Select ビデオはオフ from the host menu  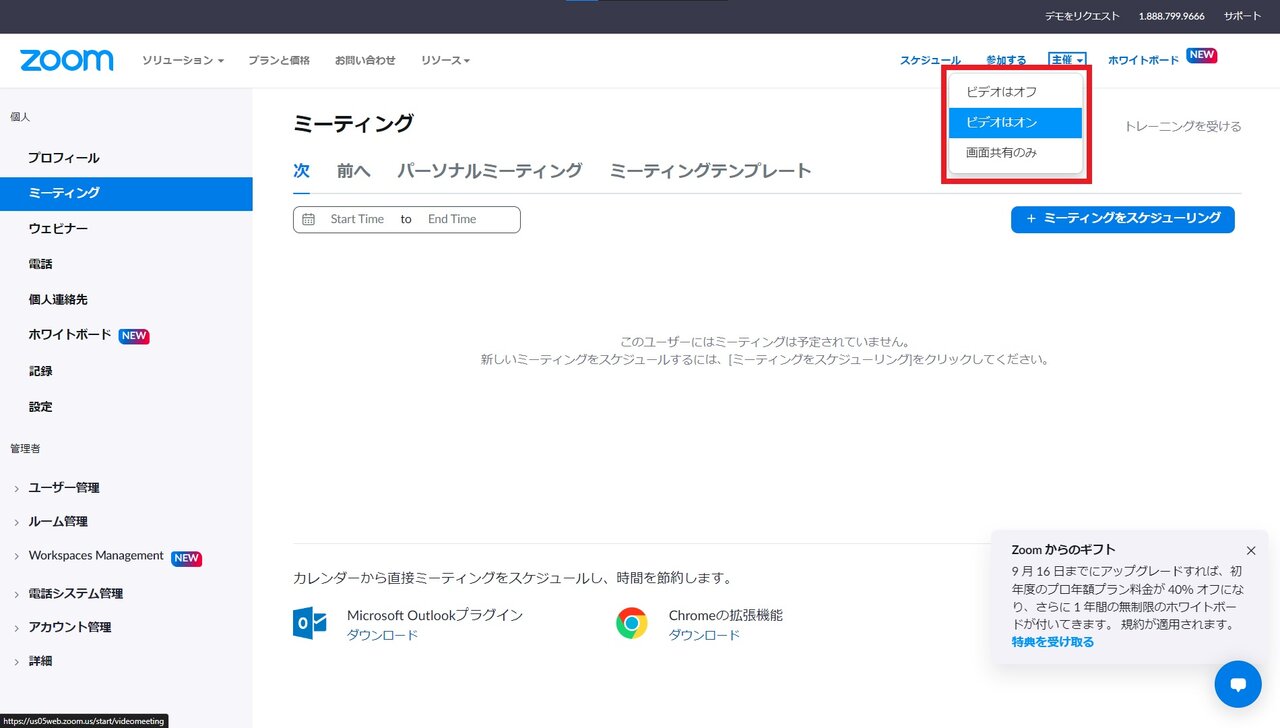1015,91
